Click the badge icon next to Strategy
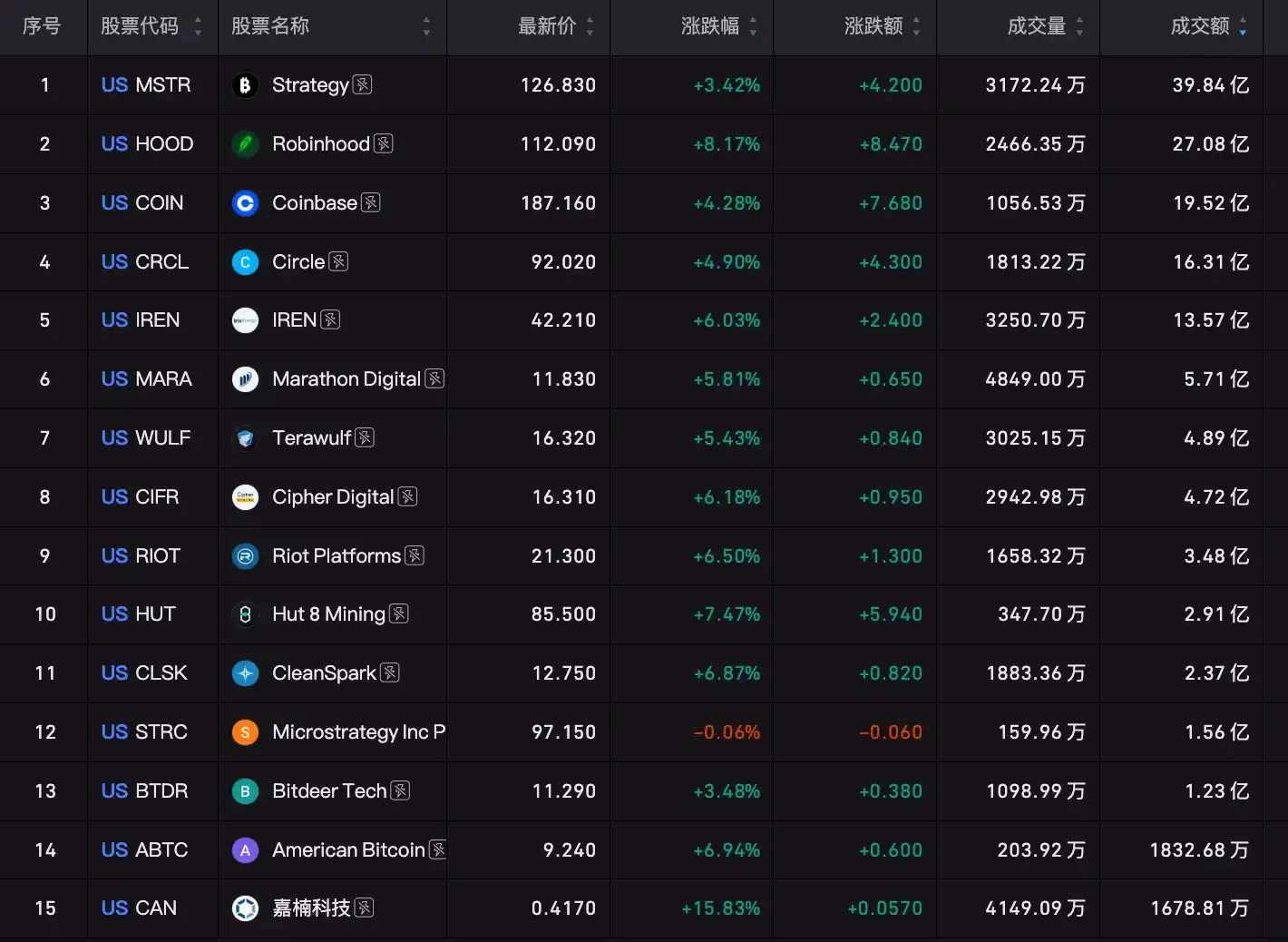 coord(363,84)
